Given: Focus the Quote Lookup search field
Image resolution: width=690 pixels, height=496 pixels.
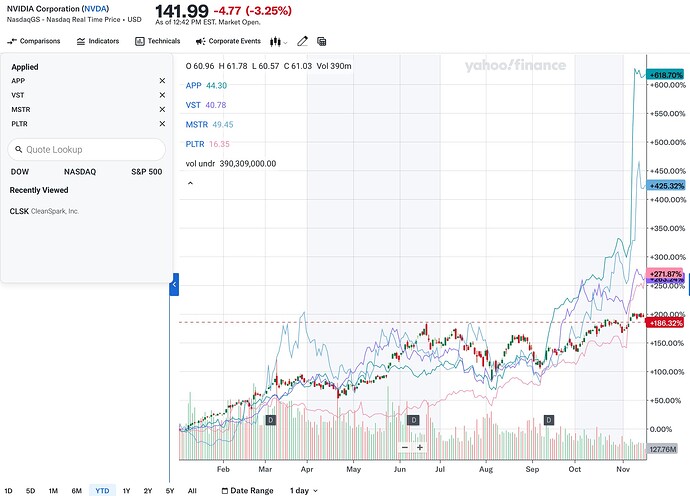Looking at the screenshot, I should pyautogui.click(x=87, y=150).
